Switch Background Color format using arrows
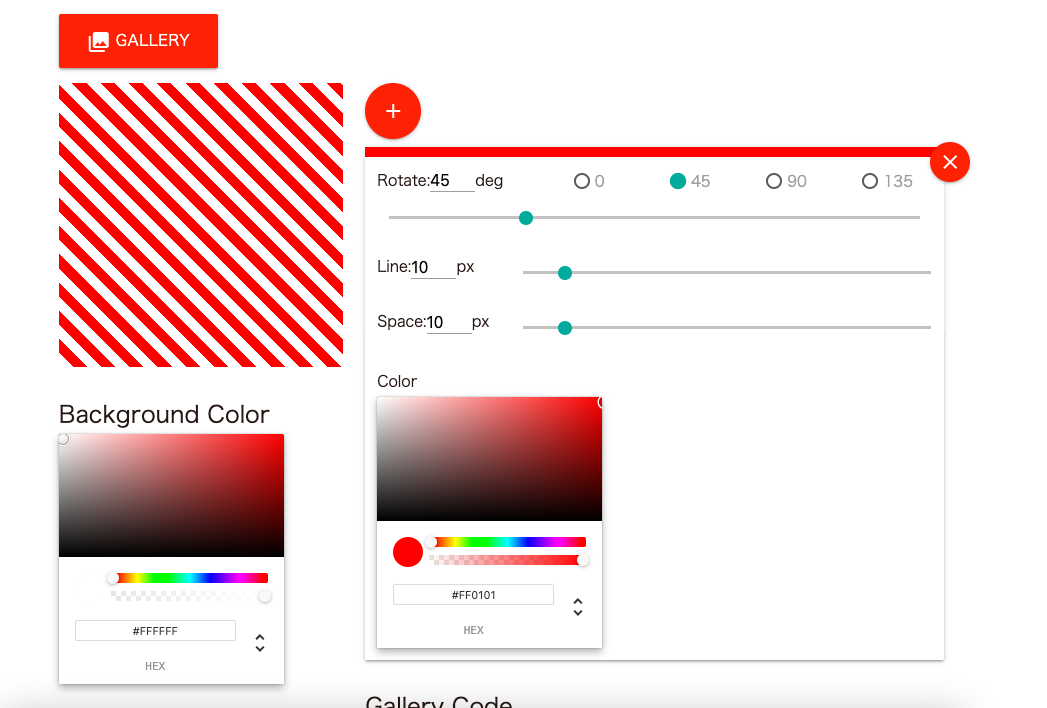The height and width of the screenshot is (708, 1047). (260, 643)
